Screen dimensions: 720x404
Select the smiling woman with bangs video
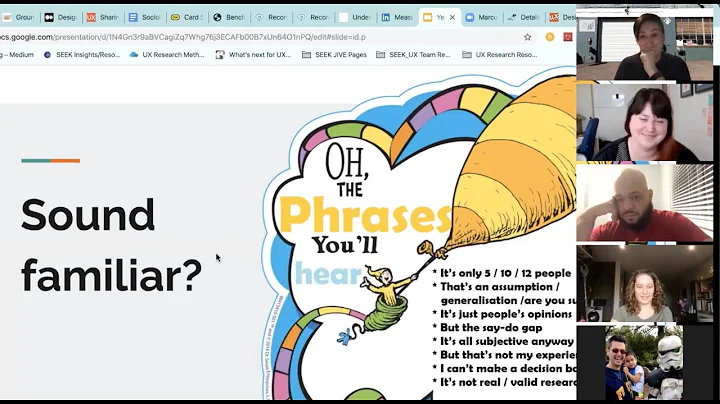tap(645, 123)
